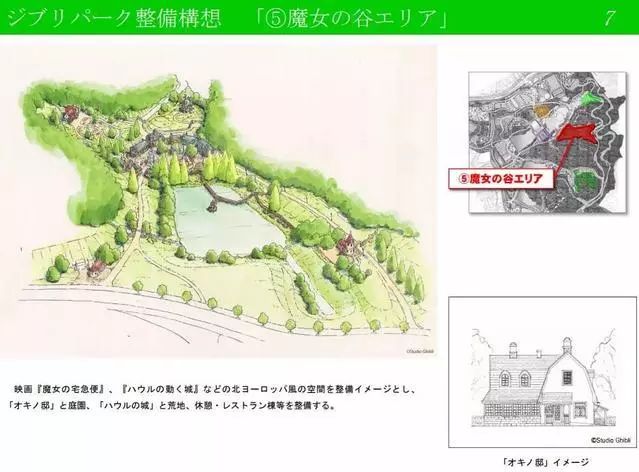Screen dimensions: 639x472
Task: Click the slide title 'ジブリパーク整備構想'
Action: 115,18
